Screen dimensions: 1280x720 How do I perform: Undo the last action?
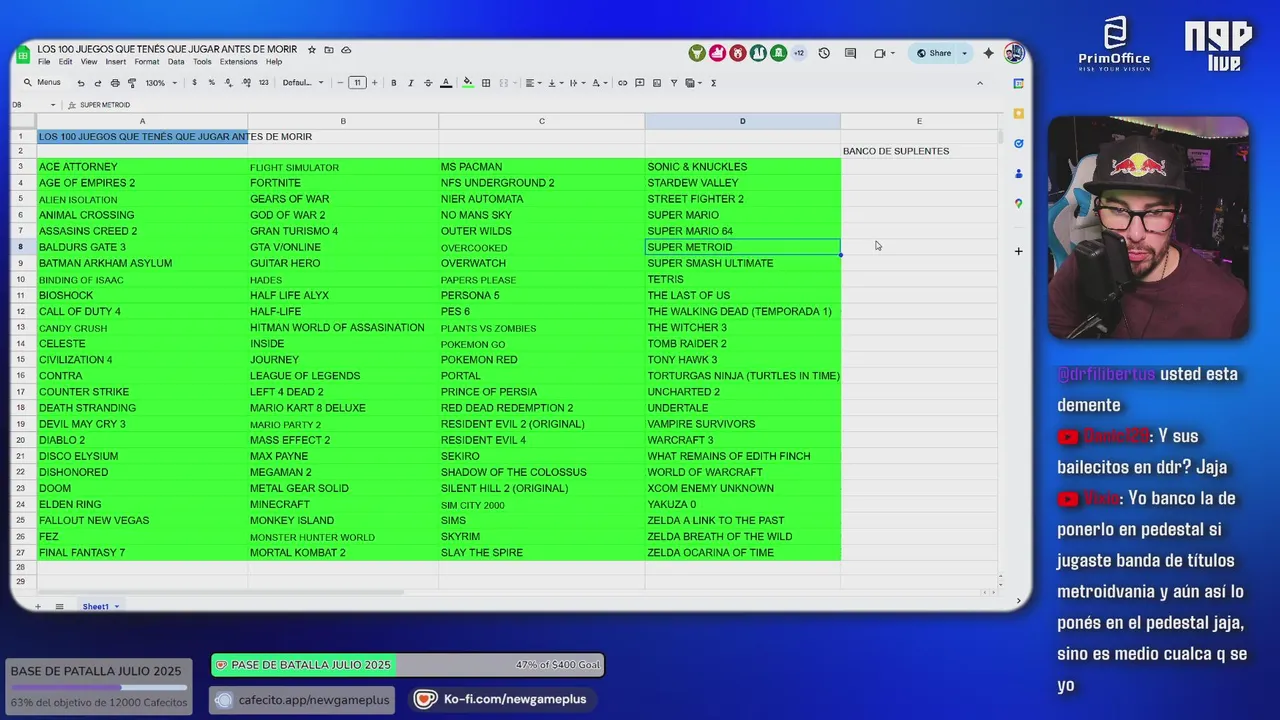pyautogui.click(x=81, y=83)
